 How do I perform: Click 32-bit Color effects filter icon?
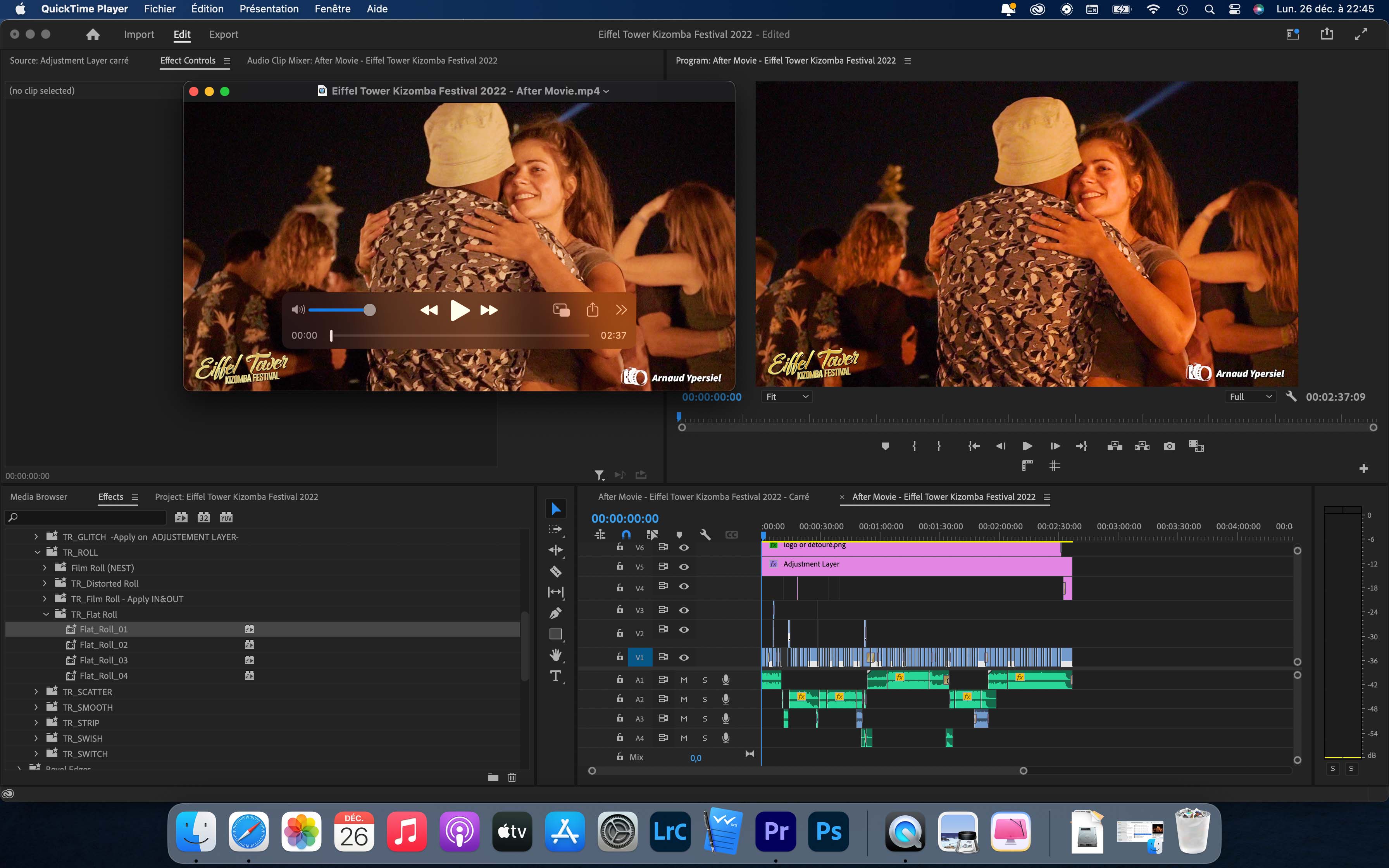click(x=204, y=517)
